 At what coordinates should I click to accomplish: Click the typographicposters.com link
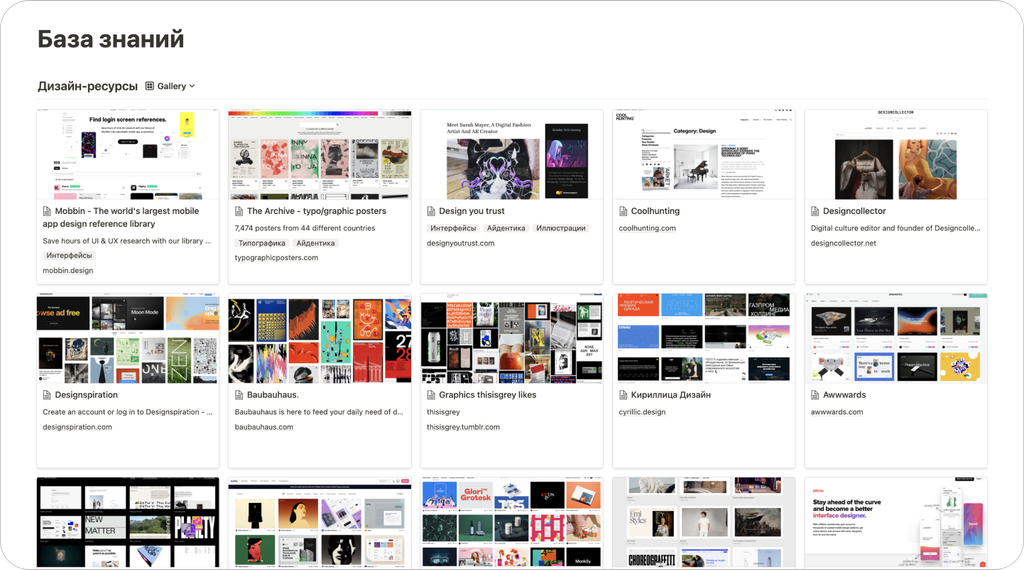point(276,258)
